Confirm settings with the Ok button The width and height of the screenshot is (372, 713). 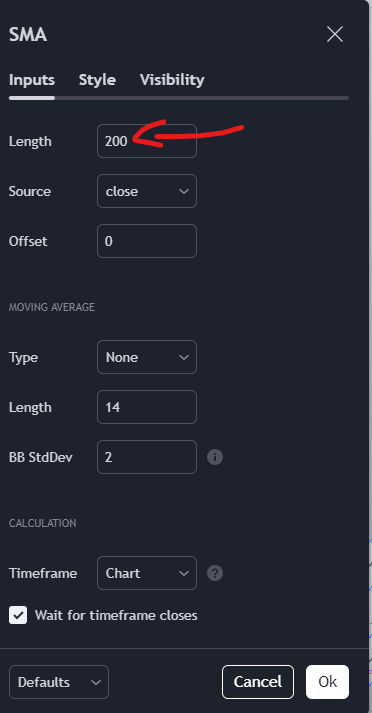click(327, 682)
